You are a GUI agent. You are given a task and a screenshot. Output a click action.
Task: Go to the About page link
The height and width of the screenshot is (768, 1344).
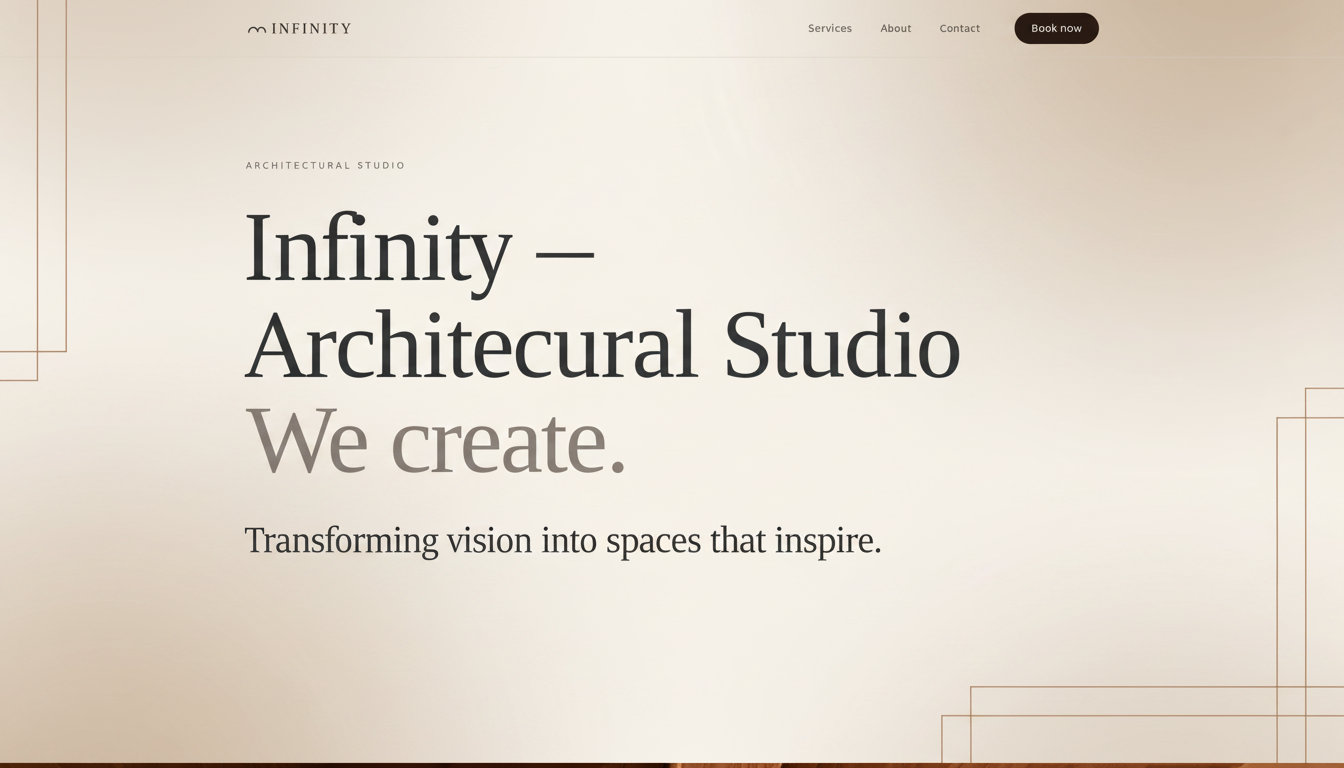click(x=896, y=28)
